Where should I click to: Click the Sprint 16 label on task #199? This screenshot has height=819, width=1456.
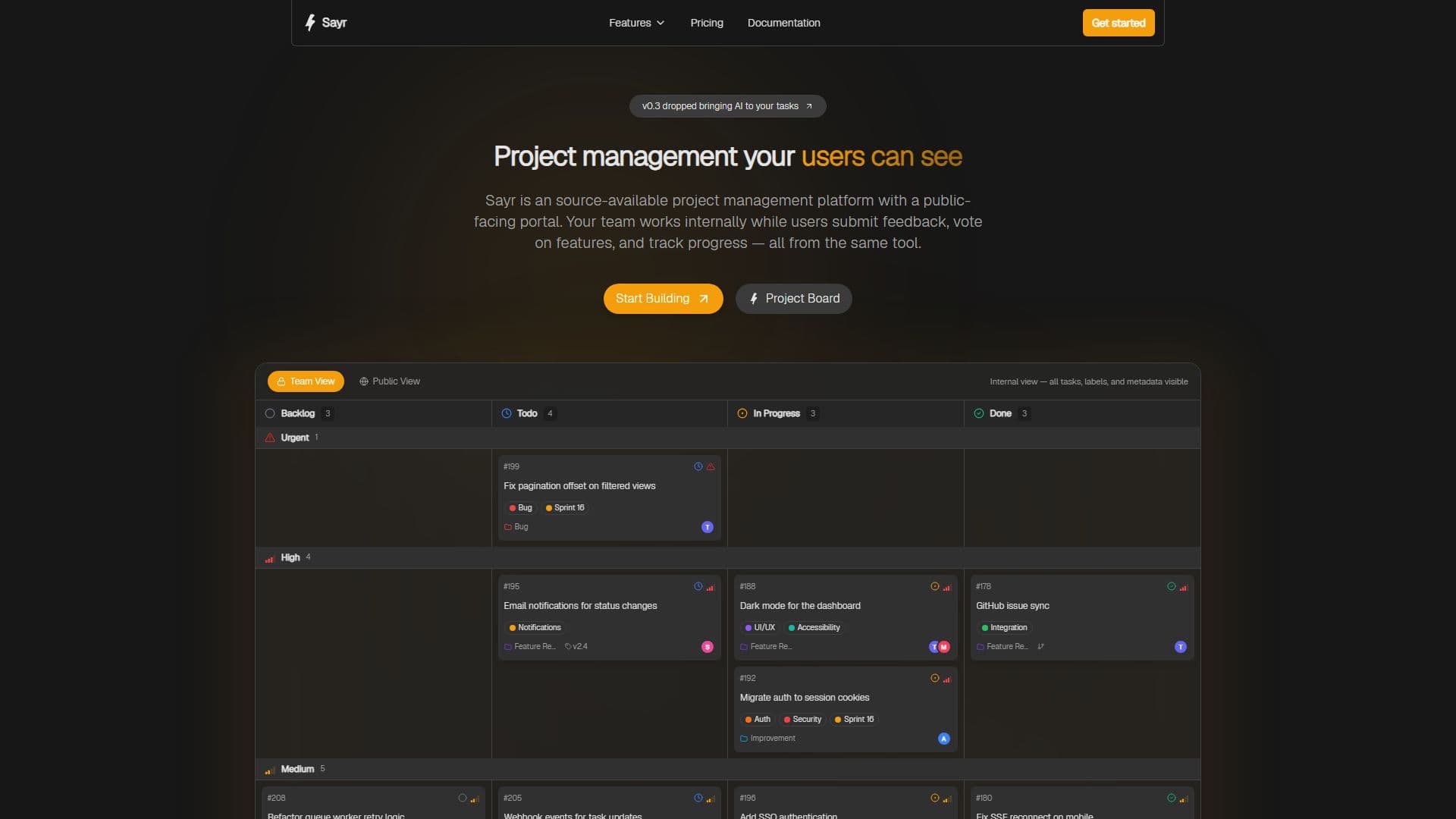pos(565,508)
